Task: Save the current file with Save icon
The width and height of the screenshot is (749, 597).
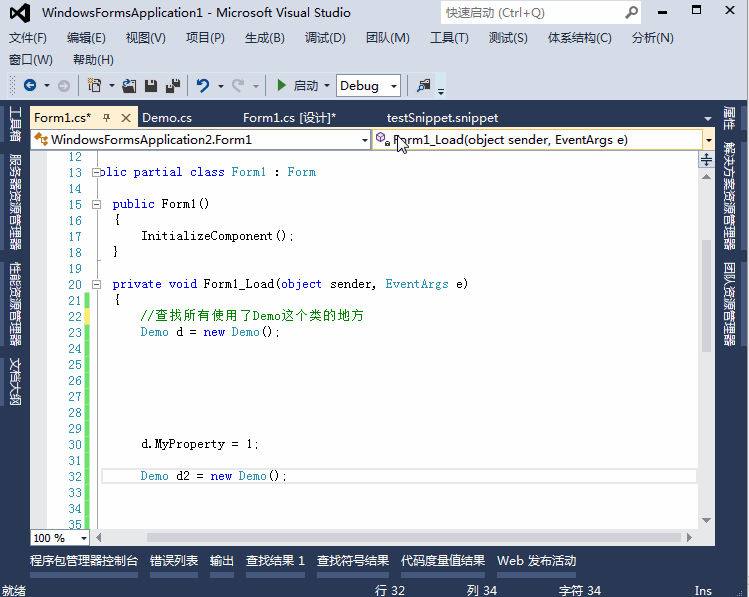Action: (x=152, y=86)
